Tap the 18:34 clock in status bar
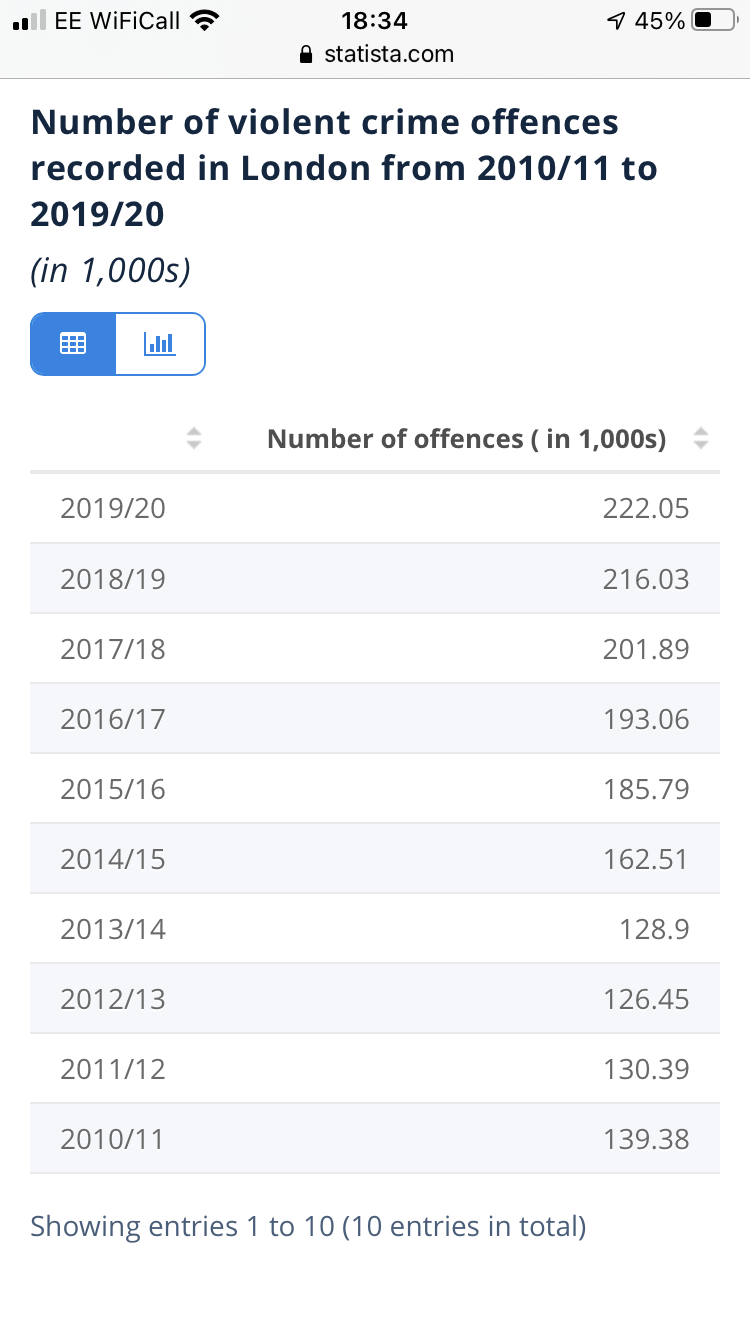This screenshot has height=1334, width=750. click(x=375, y=20)
